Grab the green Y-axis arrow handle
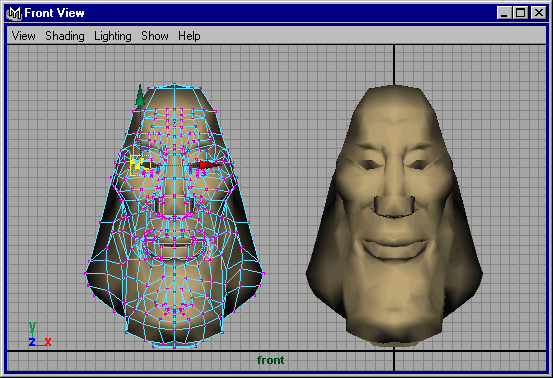 click(140, 95)
